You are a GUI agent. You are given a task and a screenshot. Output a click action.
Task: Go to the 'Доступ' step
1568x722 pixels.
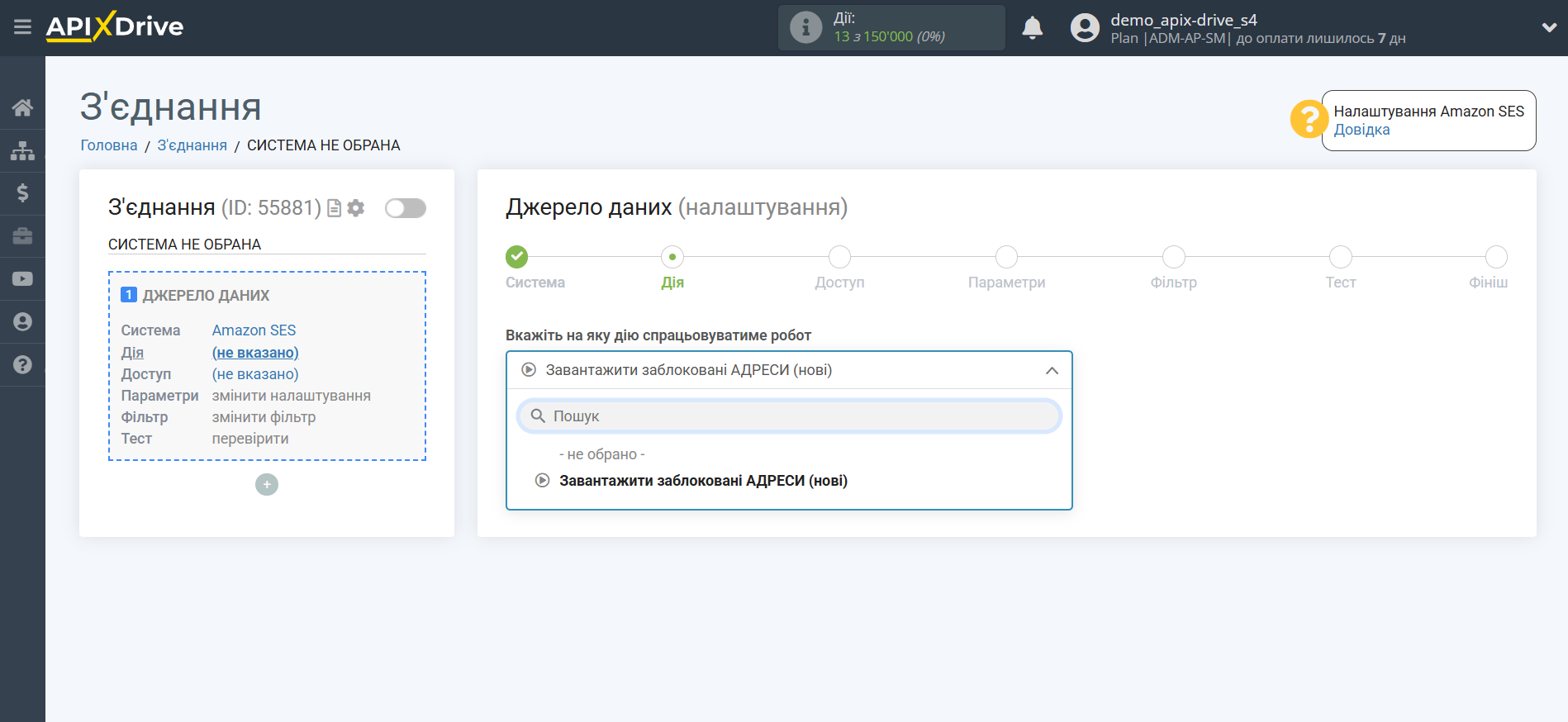(839, 258)
